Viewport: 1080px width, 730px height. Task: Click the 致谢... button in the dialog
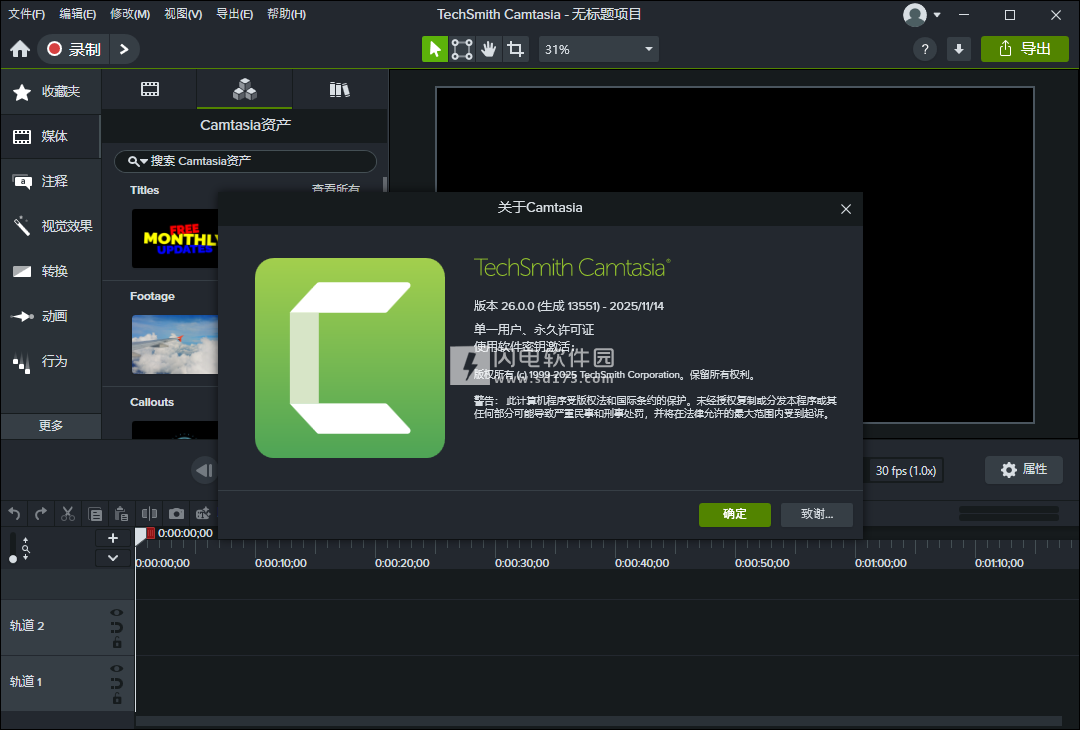pos(817,514)
